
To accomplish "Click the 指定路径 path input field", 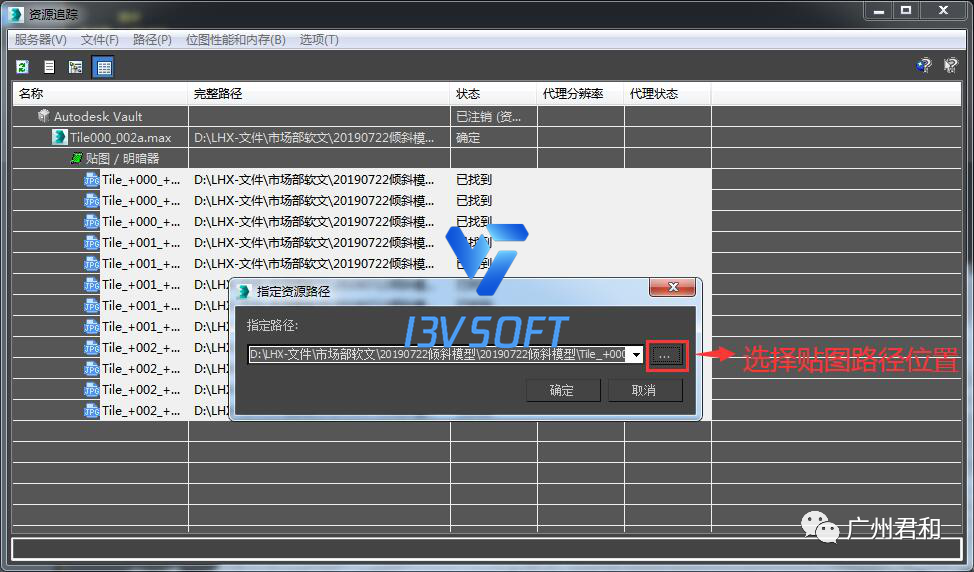I will (x=438, y=355).
